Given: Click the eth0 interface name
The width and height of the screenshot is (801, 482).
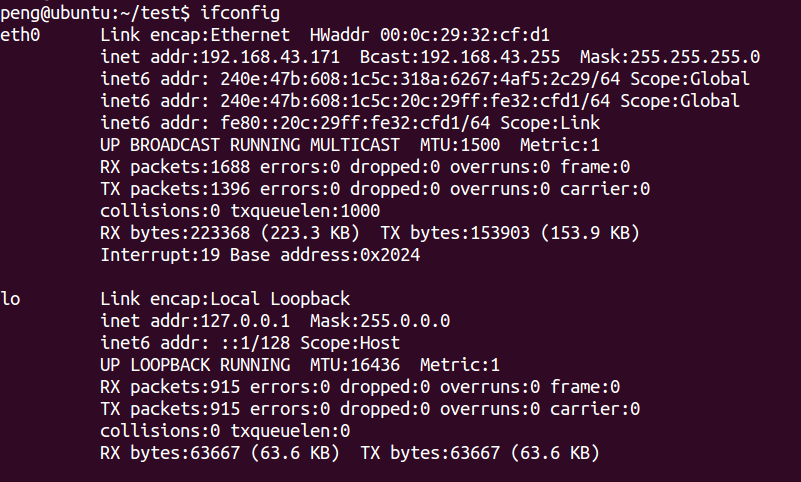Looking at the screenshot, I should coord(20,35).
